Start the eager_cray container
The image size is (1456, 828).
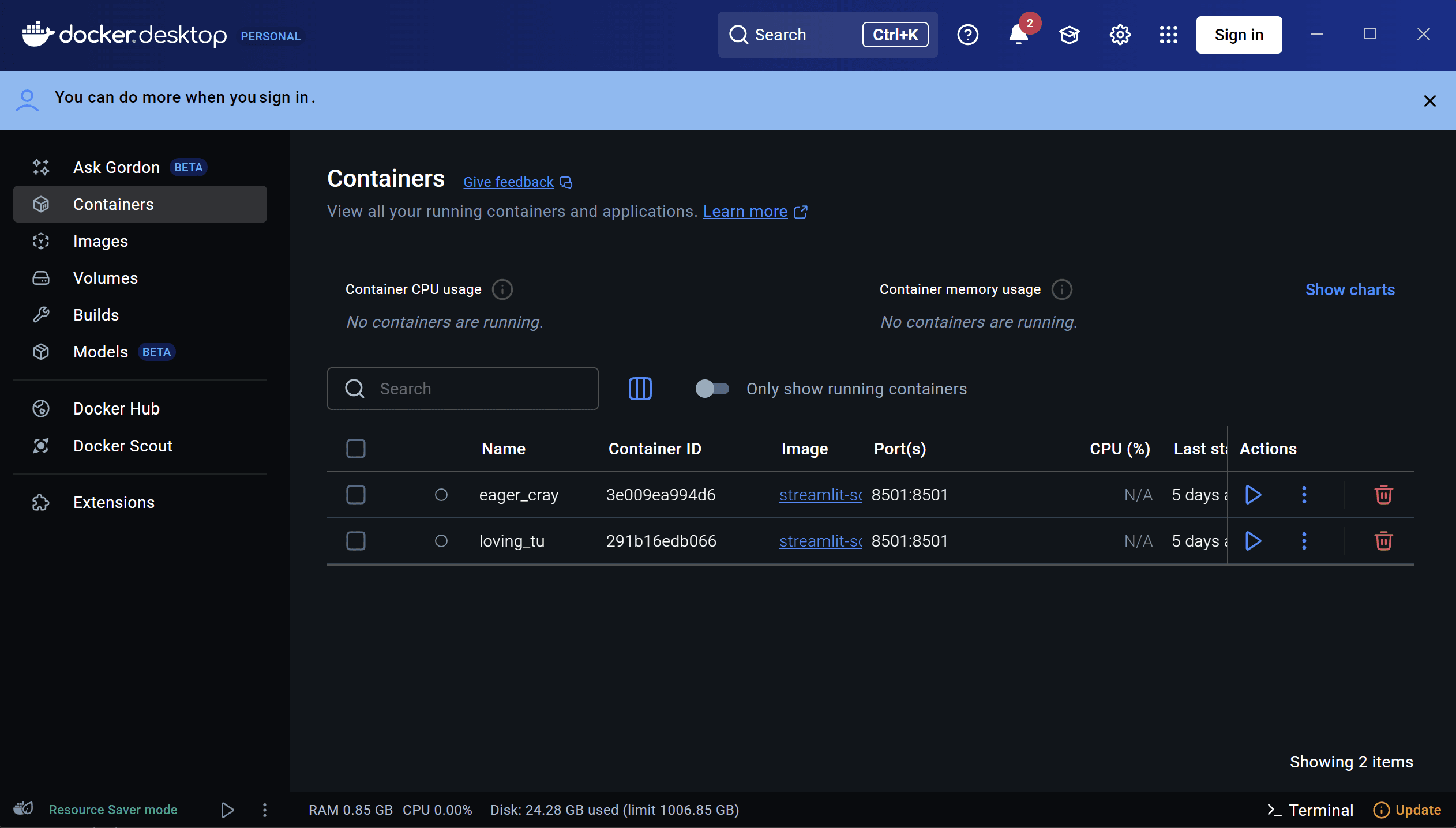click(1253, 495)
